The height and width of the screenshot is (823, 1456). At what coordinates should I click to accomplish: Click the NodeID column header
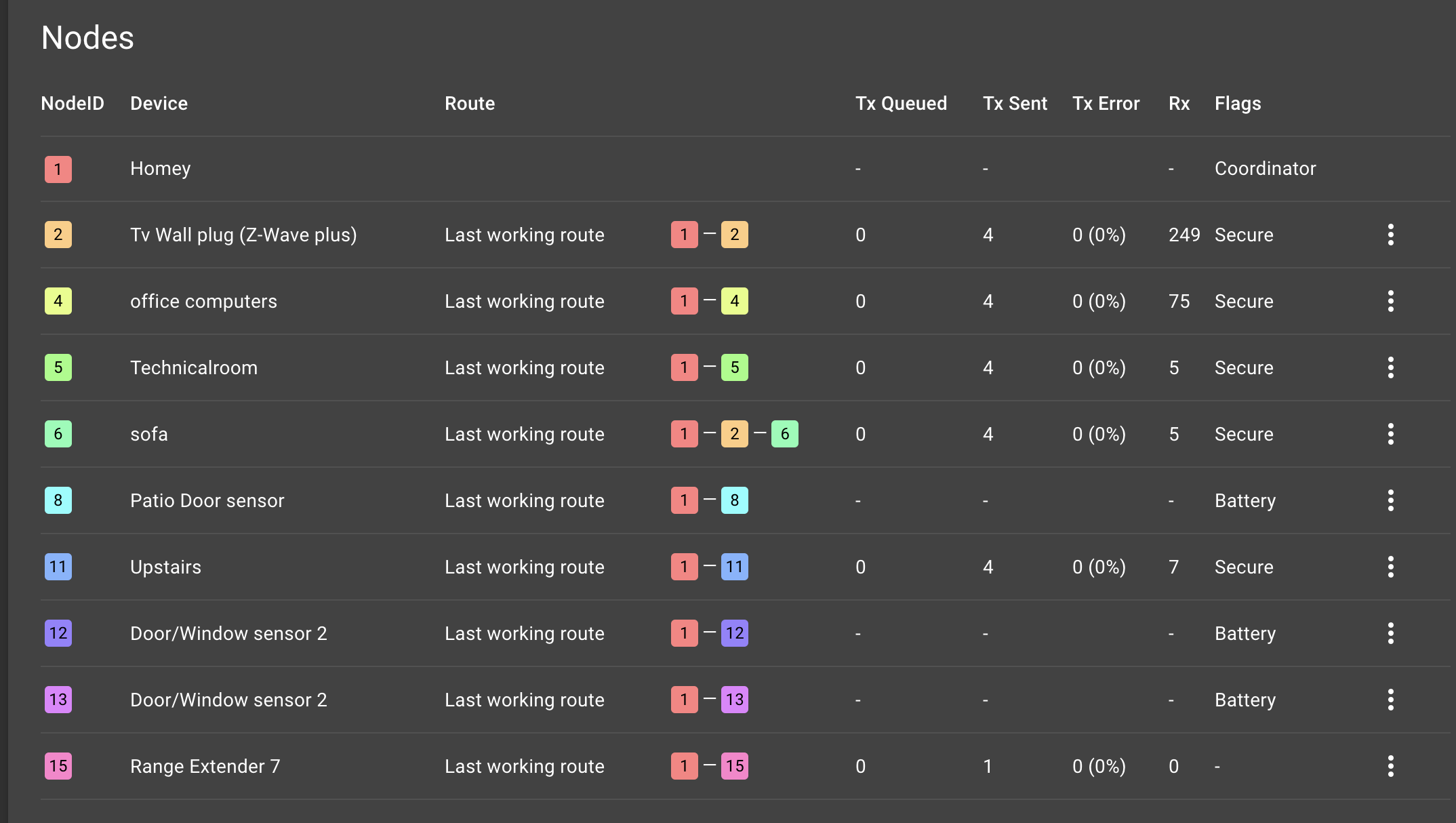point(73,104)
